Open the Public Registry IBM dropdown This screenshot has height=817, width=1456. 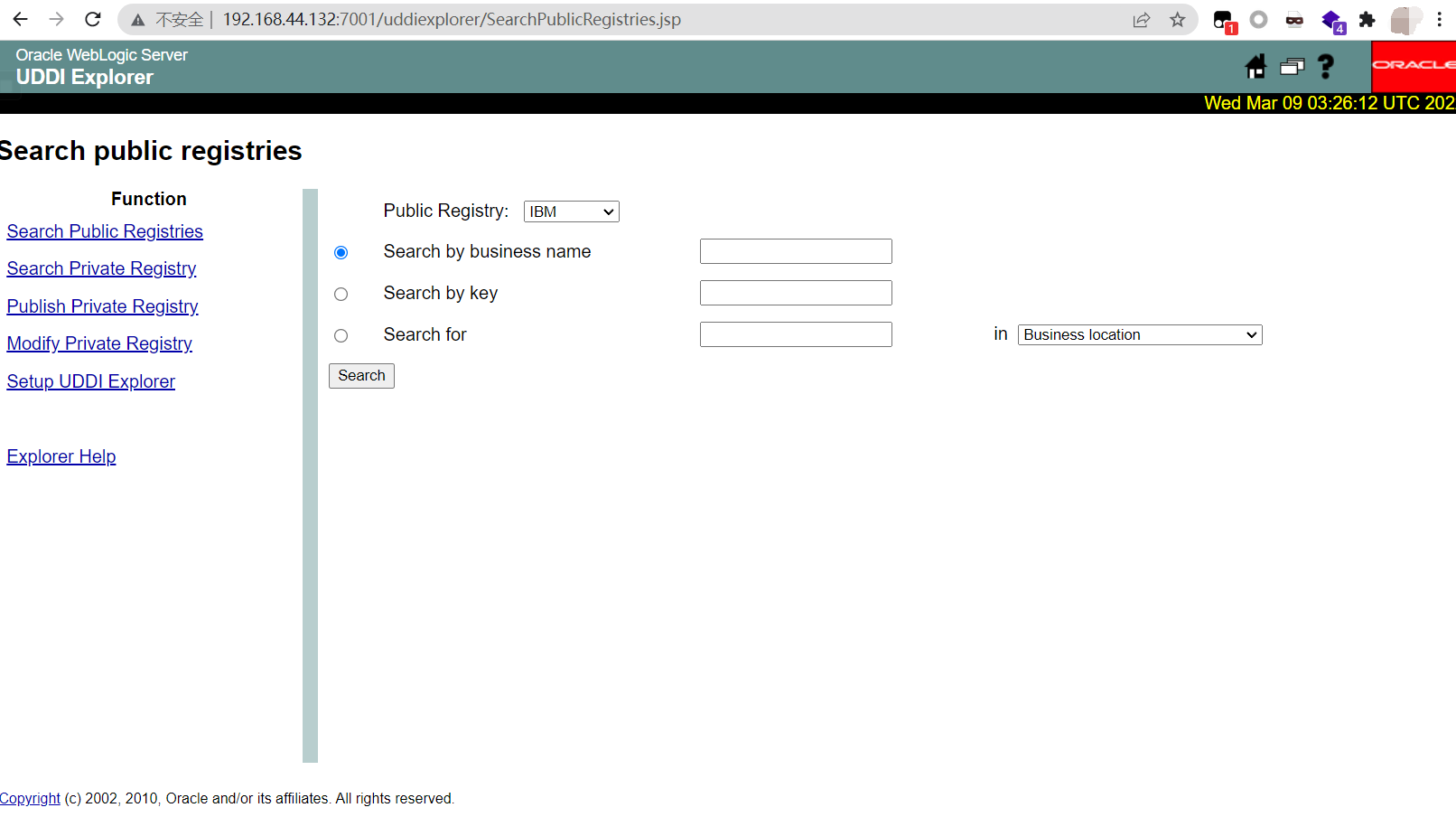(x=571, y=211)
